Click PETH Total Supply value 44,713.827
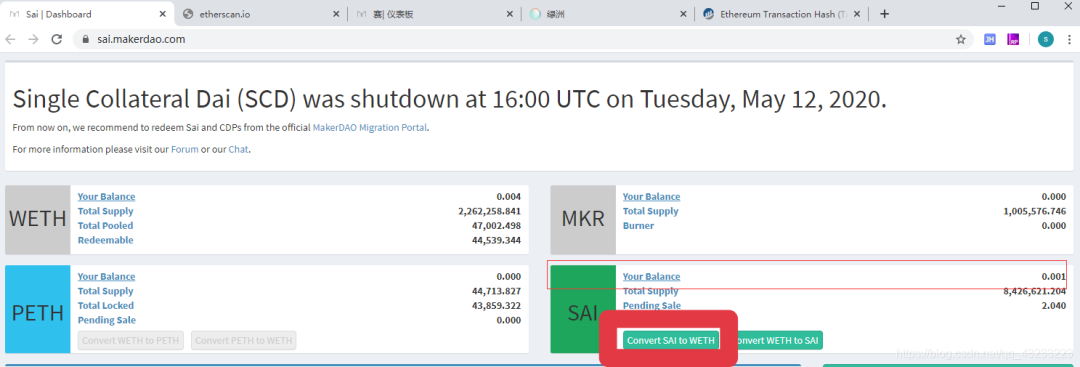The height and width of the screenshot is (367, 1080). pos(498,291)
